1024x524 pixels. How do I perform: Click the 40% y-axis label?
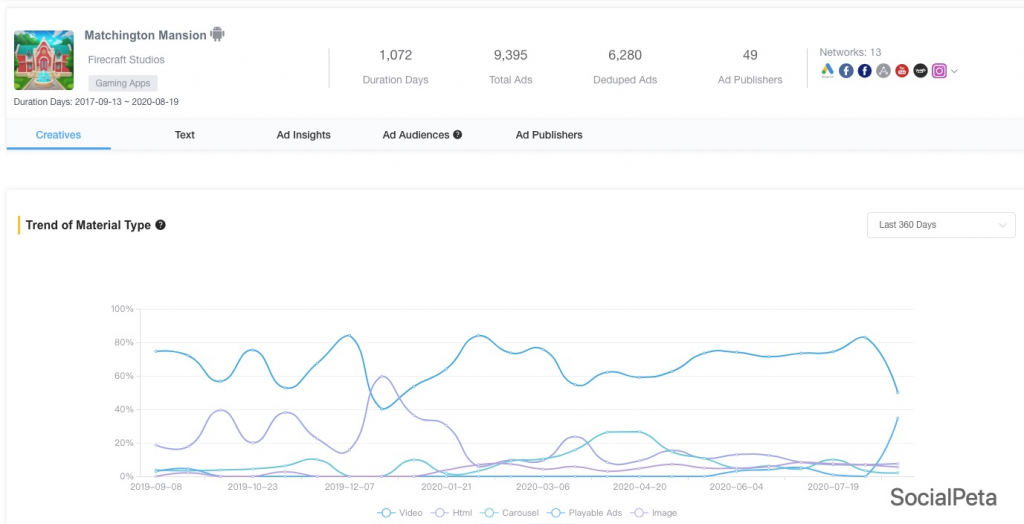(x=125, y=410)
